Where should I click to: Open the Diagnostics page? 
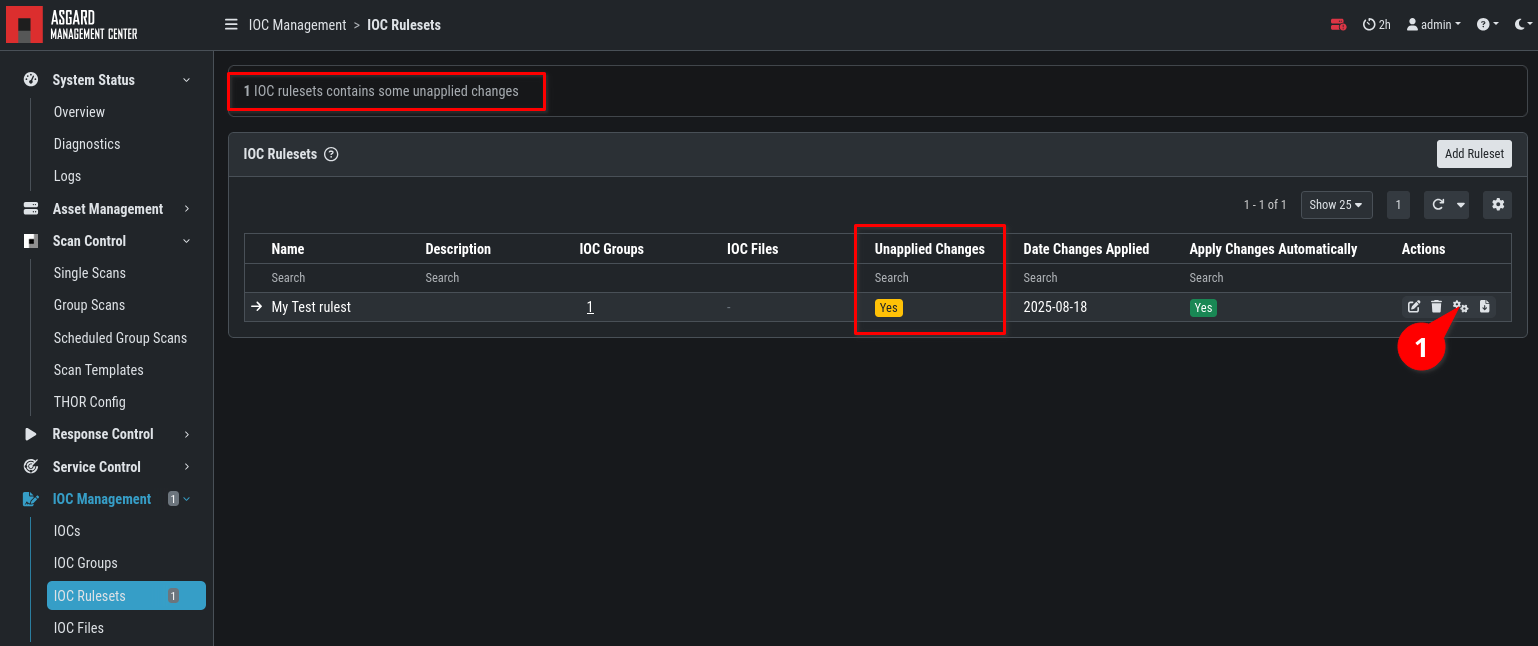coord(87,144)
